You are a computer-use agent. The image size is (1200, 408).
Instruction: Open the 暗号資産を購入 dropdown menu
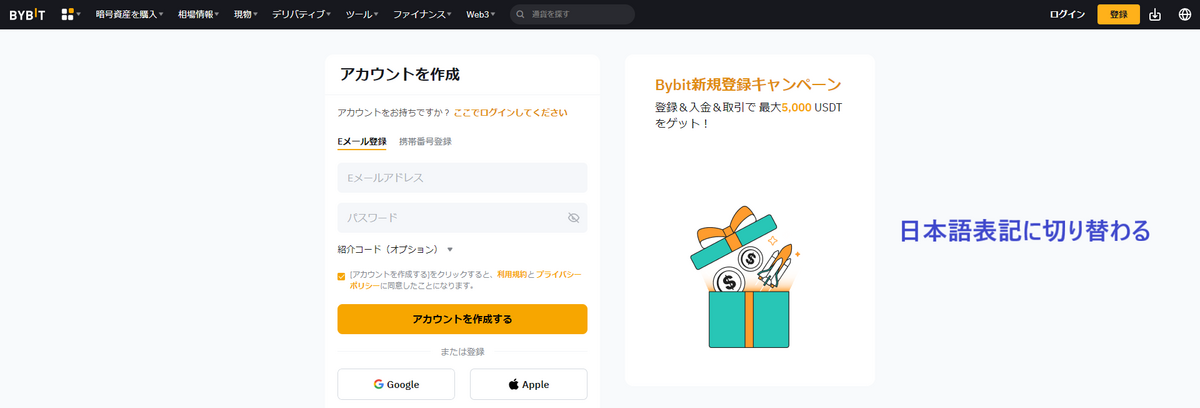[129, 14]
